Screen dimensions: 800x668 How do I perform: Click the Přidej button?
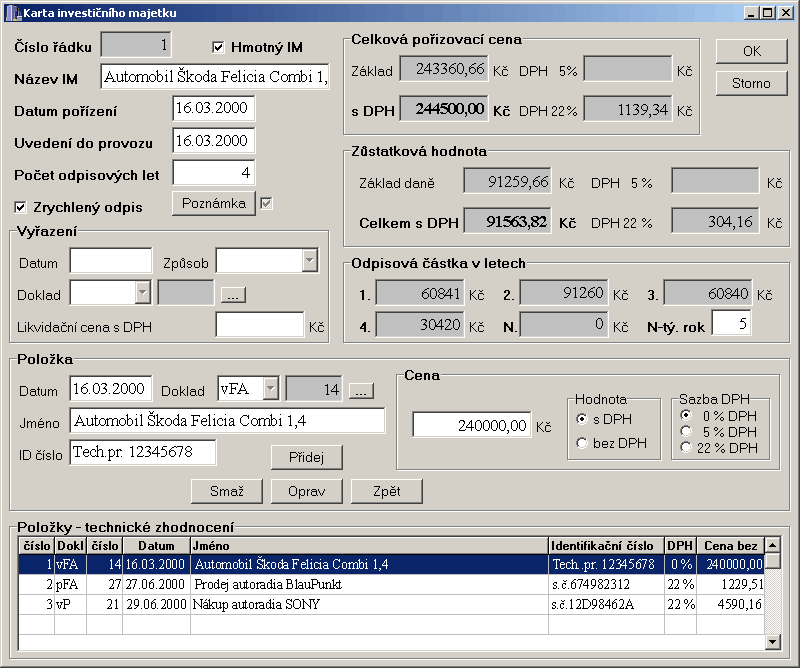307,457
